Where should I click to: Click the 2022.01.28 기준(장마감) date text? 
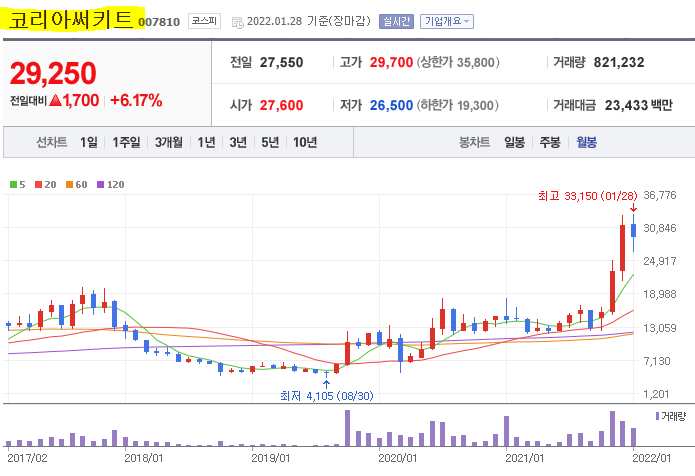pos(309,21)
